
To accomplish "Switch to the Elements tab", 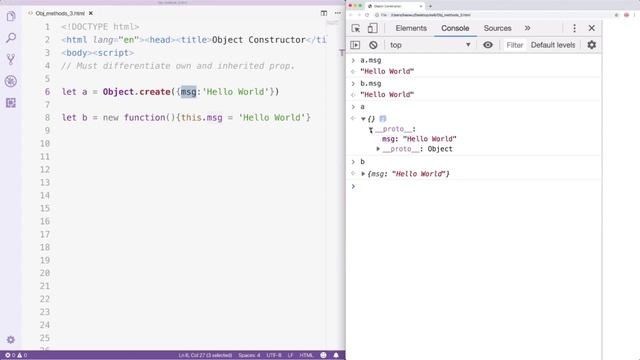I will 411,28.
